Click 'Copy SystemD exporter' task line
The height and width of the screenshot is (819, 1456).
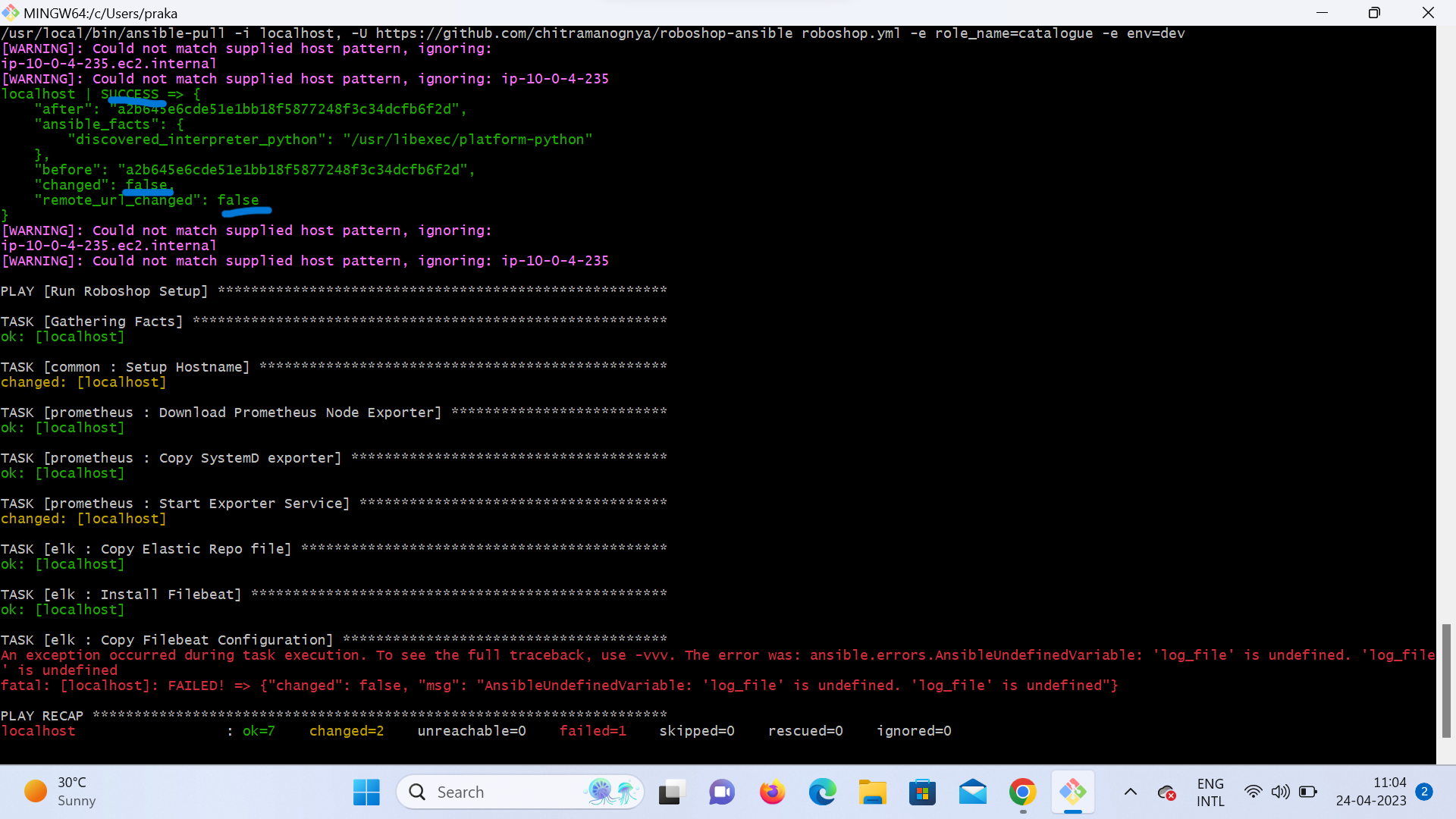tap(334, 458)
